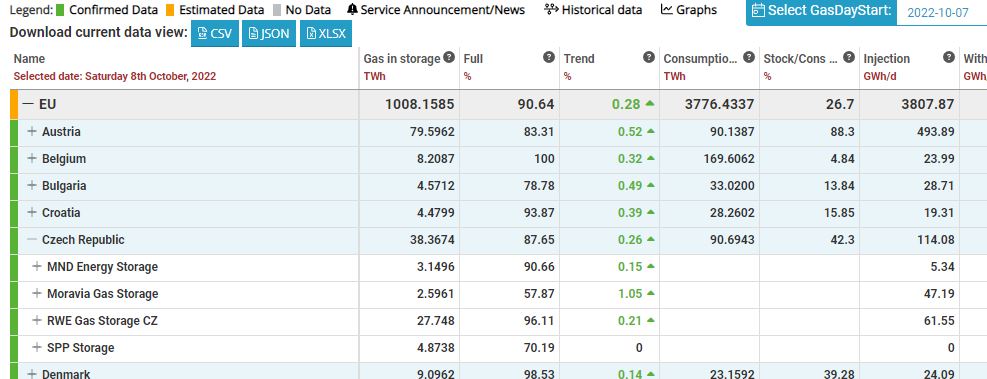This screenshot has height=379, width=987.
Task: Expand the Austria row
Action: (x=32, y=132)
